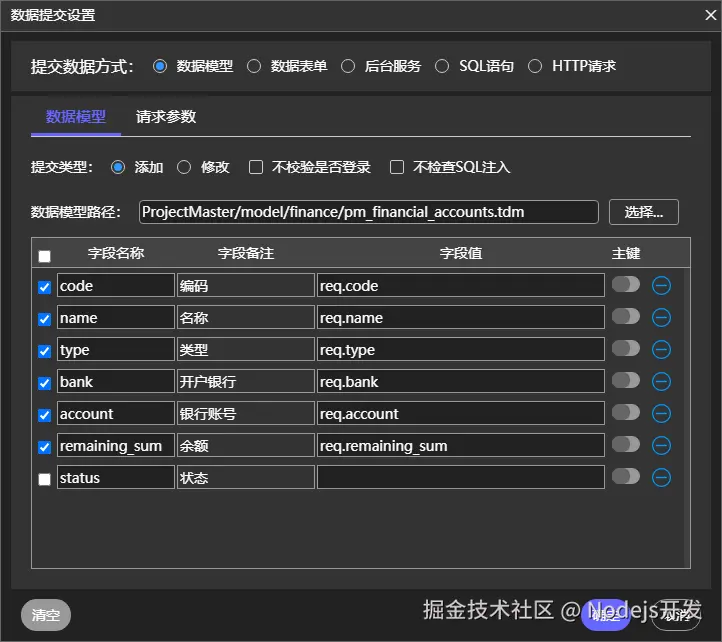Click the 状态 remark input
Viewport: 722px width, 642px height.
point(246,478)
